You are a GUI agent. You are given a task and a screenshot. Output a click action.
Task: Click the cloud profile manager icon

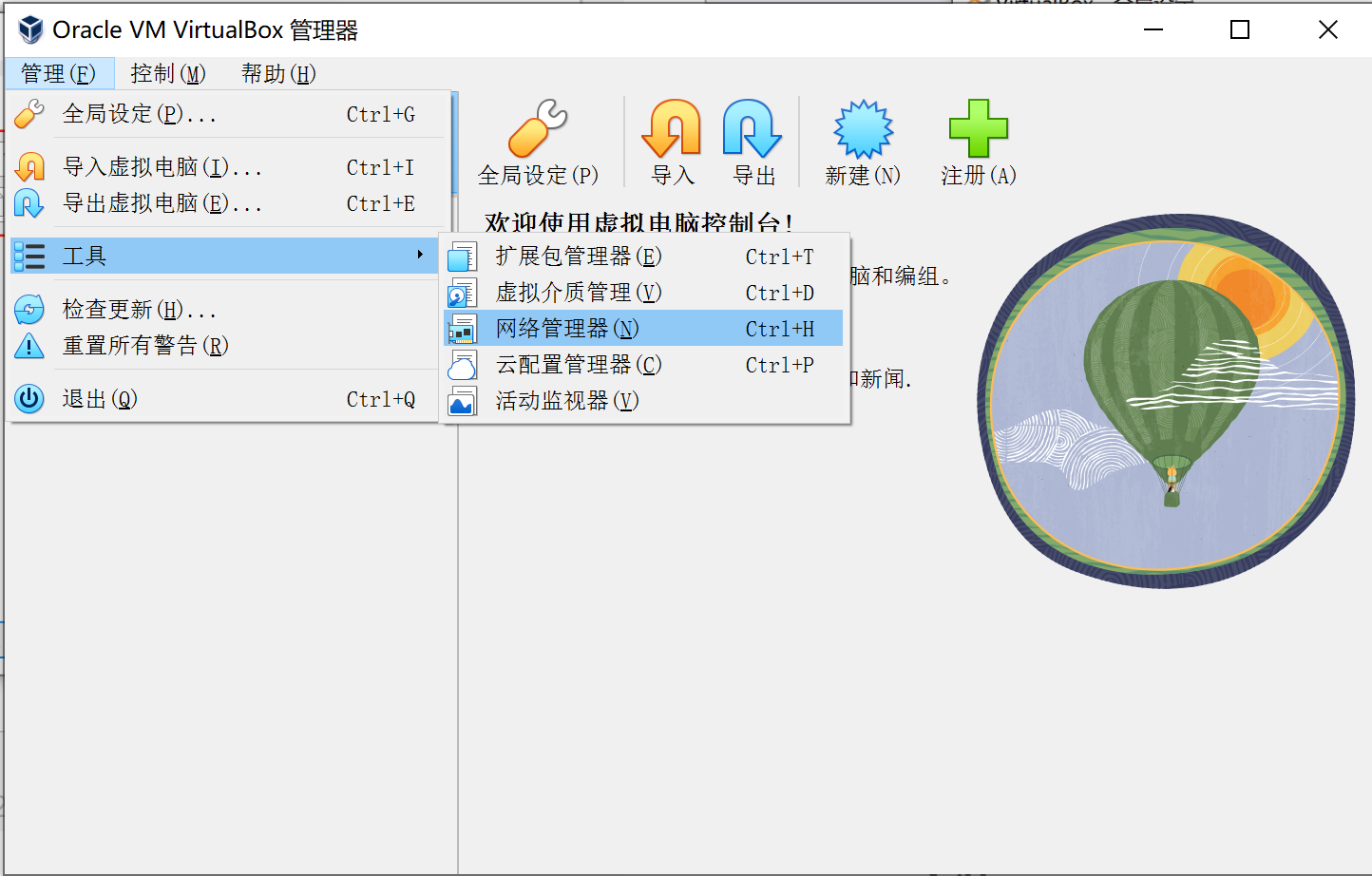[463, 365]
